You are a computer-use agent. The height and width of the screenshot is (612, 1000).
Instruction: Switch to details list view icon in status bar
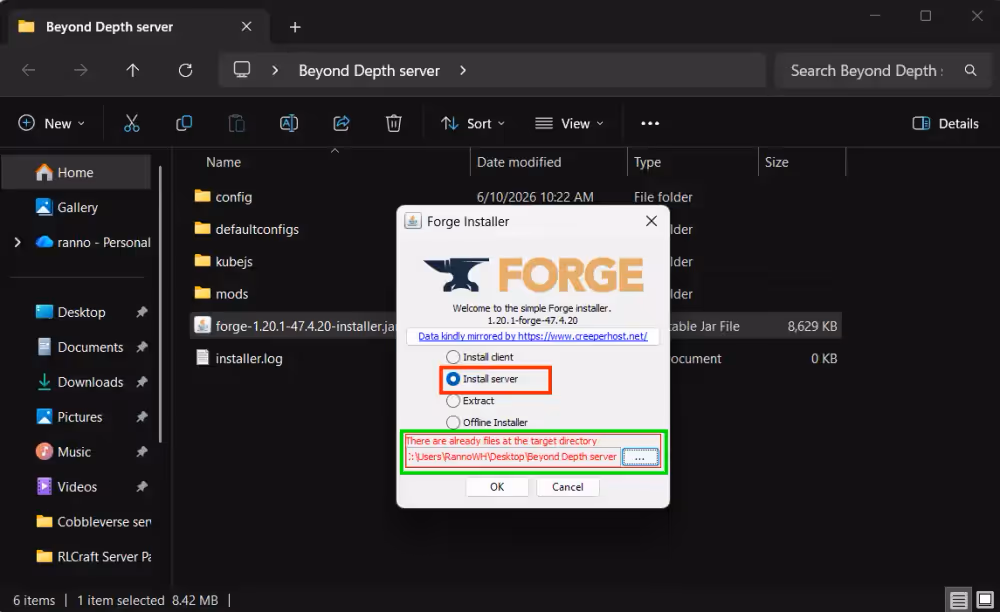click(958, 600)
